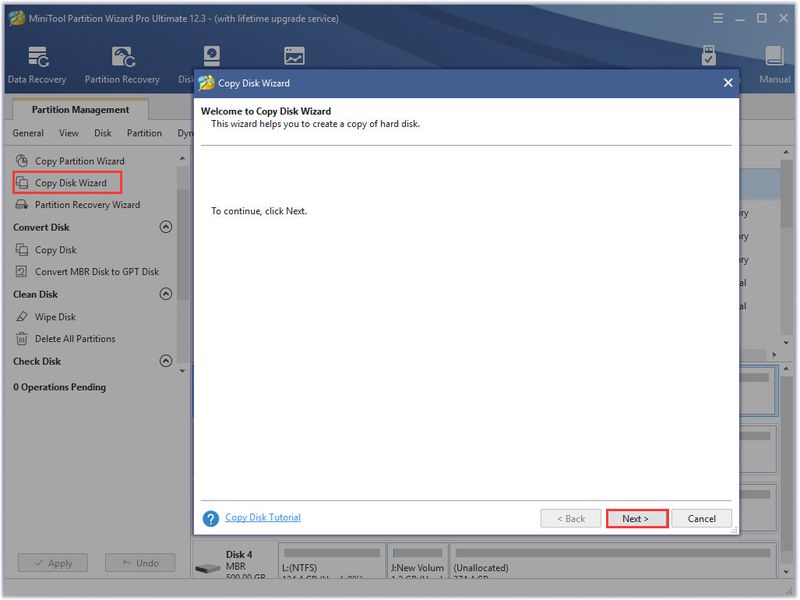
Task: Select Partition Recovery Wizard entry
Action: (x=87, y=205)
